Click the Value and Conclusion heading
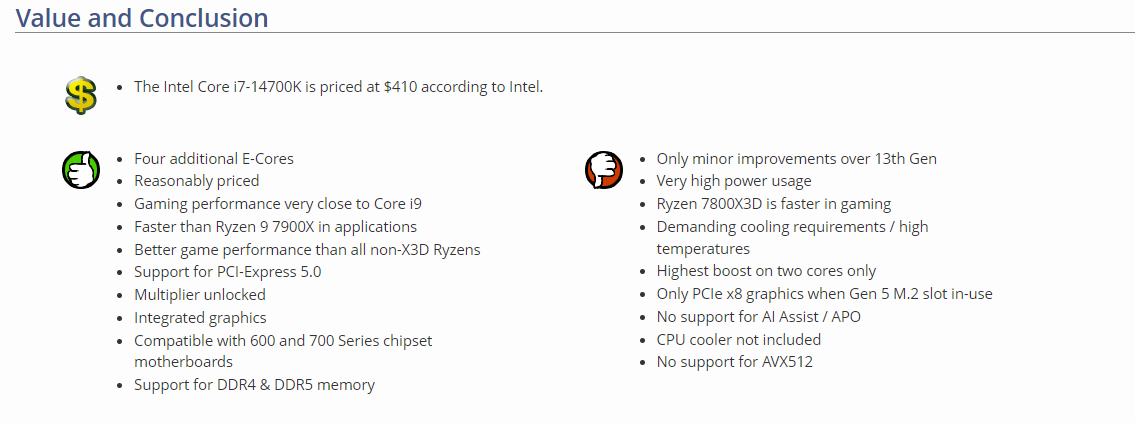Screen dimensions: 1135x423 coord(142,18)
